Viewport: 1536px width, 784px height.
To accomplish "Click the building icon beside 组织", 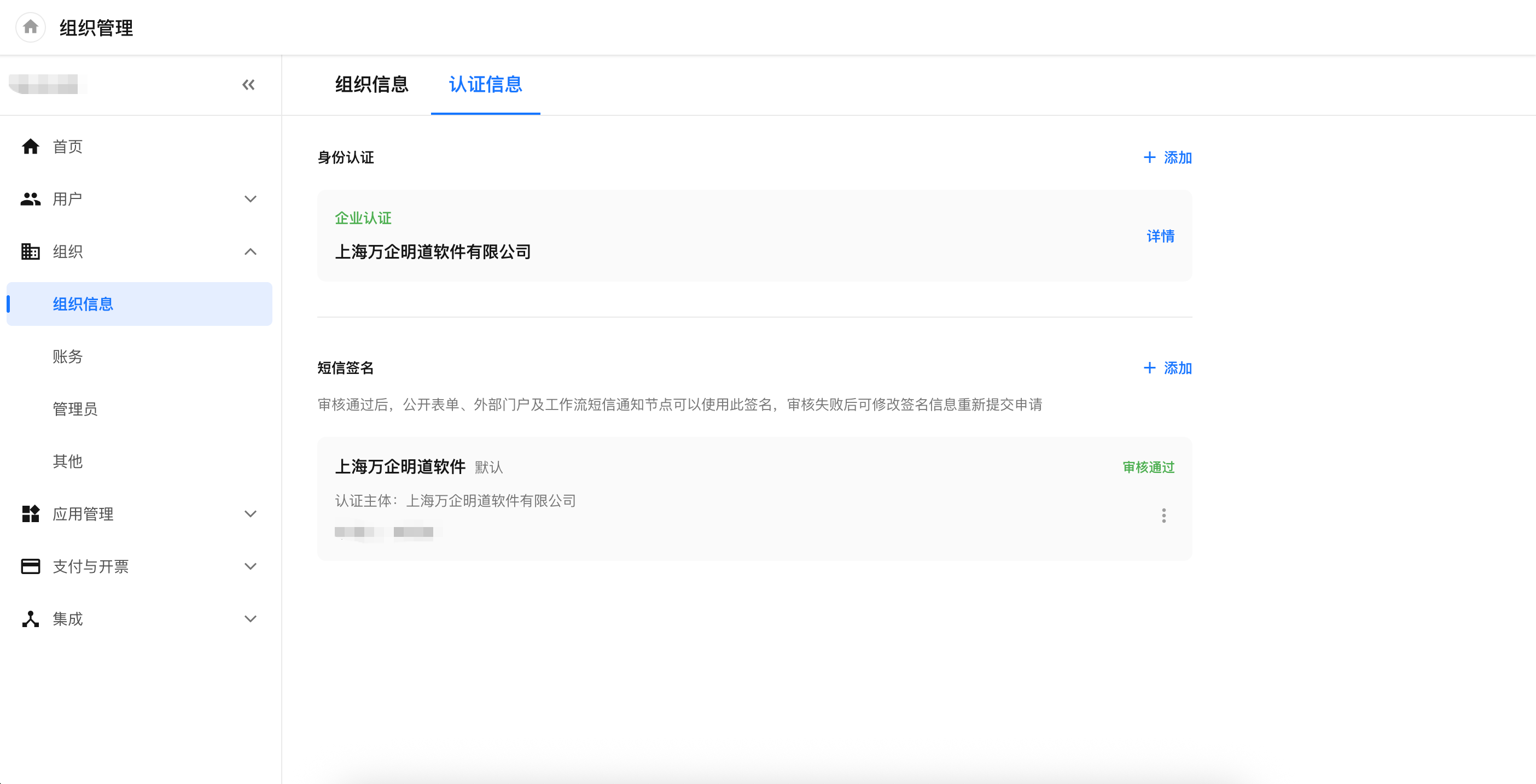I will coord(31,251).
